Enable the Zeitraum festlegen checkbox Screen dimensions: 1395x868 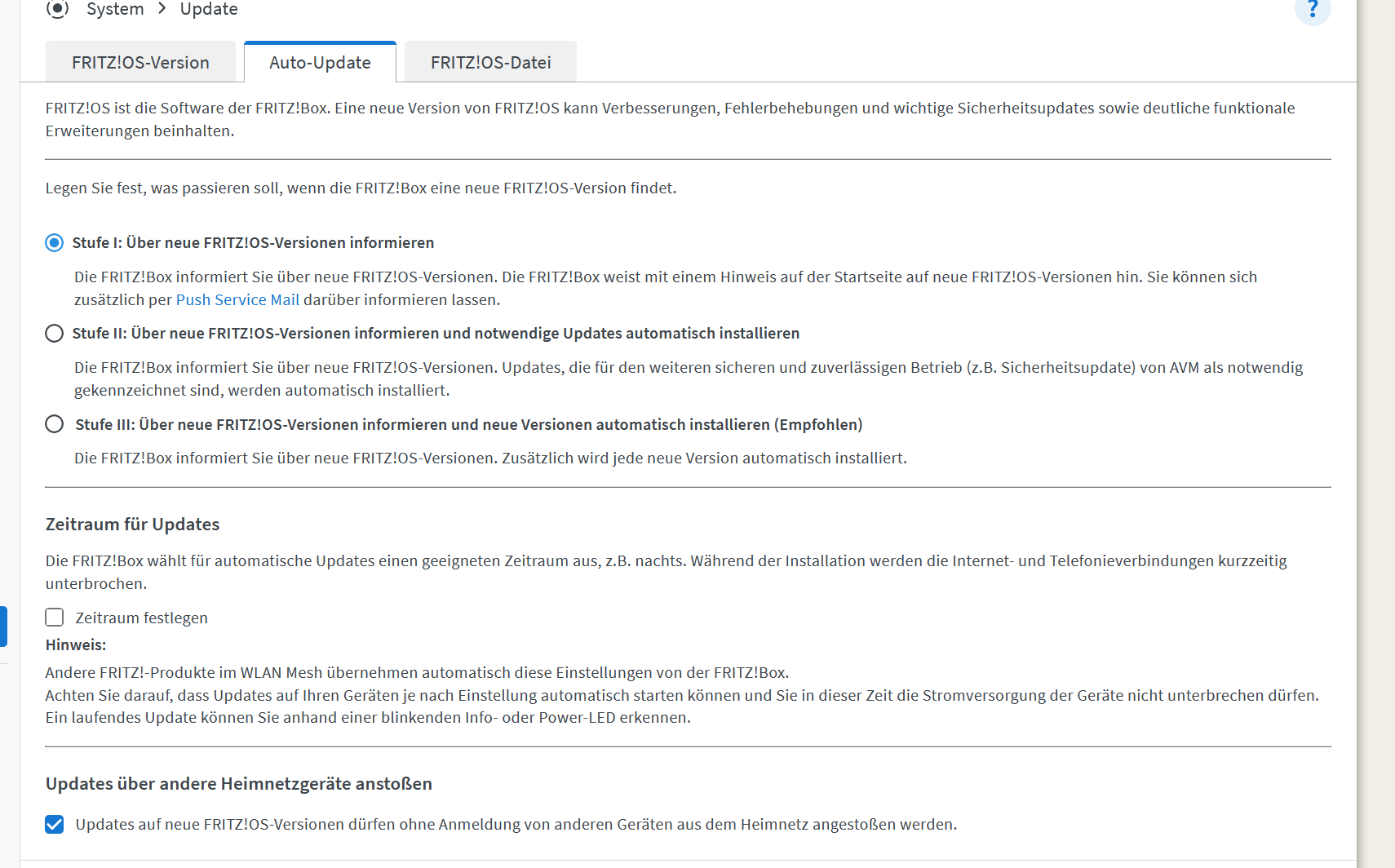[55, 618]
